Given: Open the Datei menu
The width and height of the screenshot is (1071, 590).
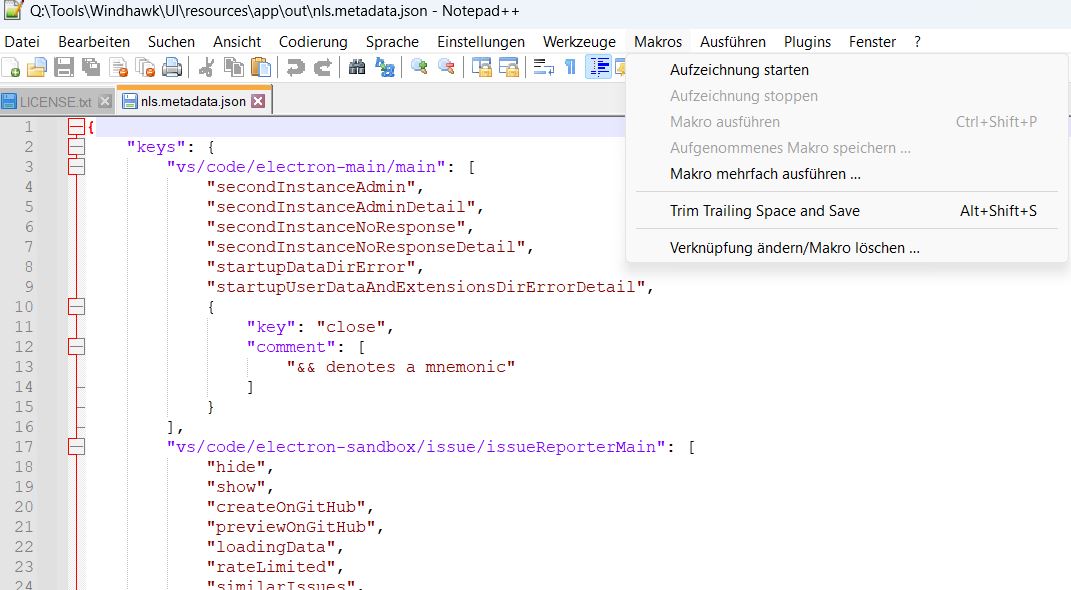Looking at the screenshot, I should [22, 42].
